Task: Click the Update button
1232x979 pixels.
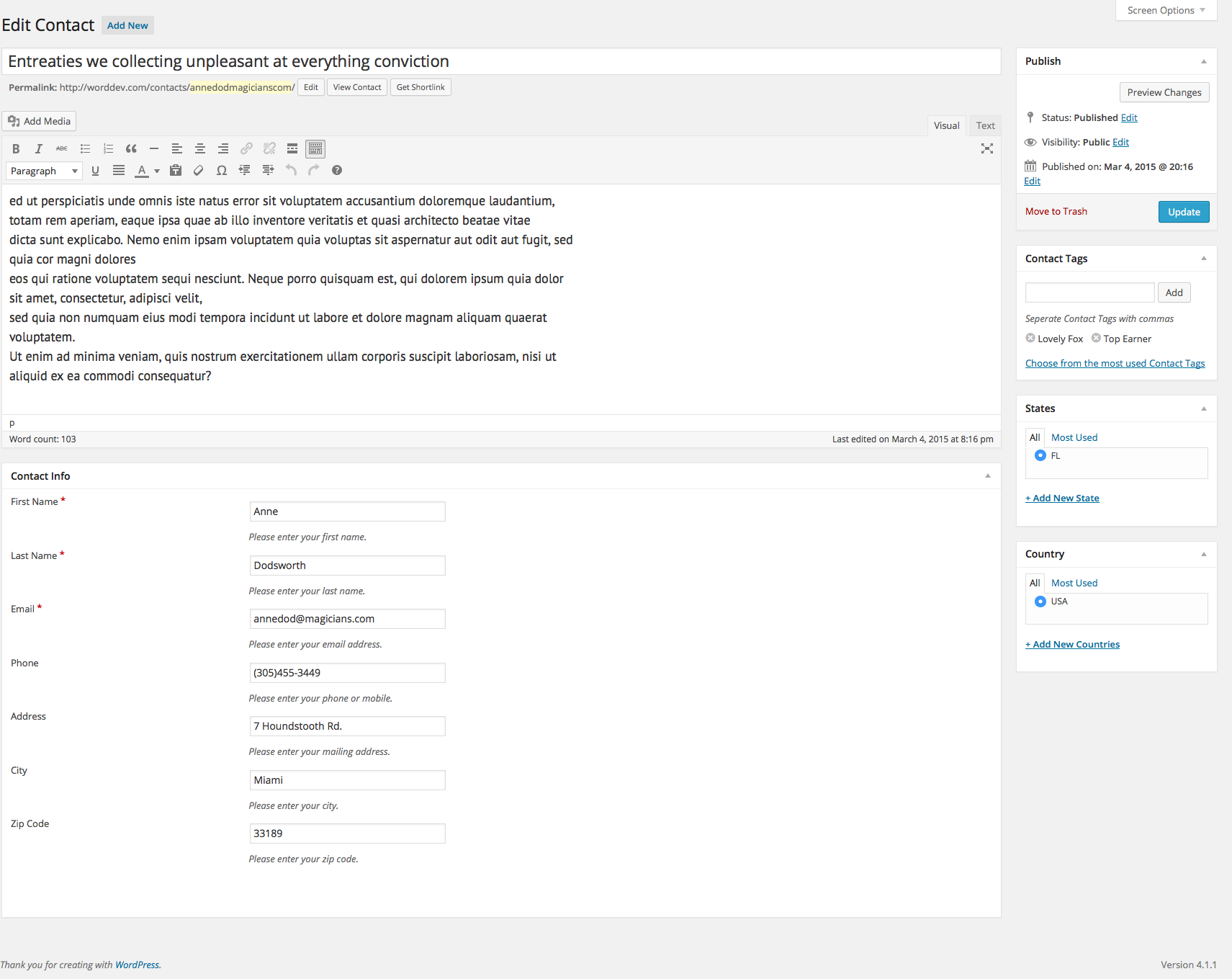Action: click(1184, 212)
